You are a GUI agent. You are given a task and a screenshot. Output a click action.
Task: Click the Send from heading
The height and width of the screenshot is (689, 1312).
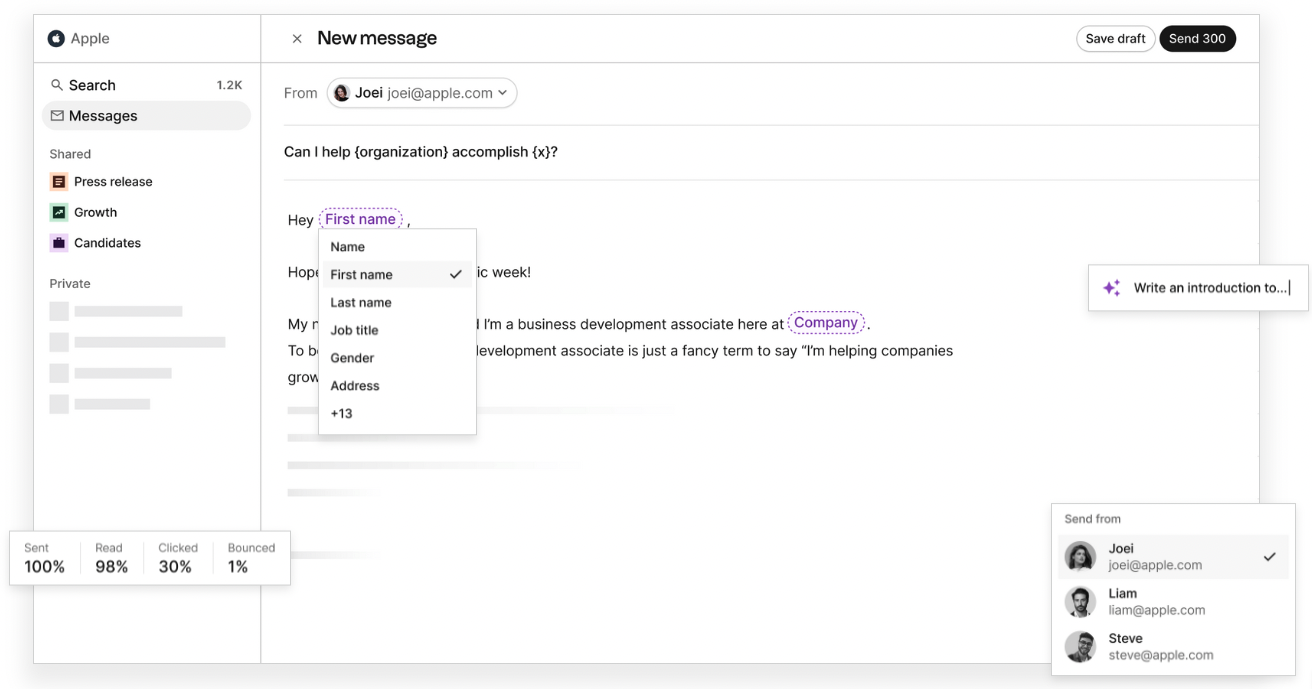pos(1092,519)
